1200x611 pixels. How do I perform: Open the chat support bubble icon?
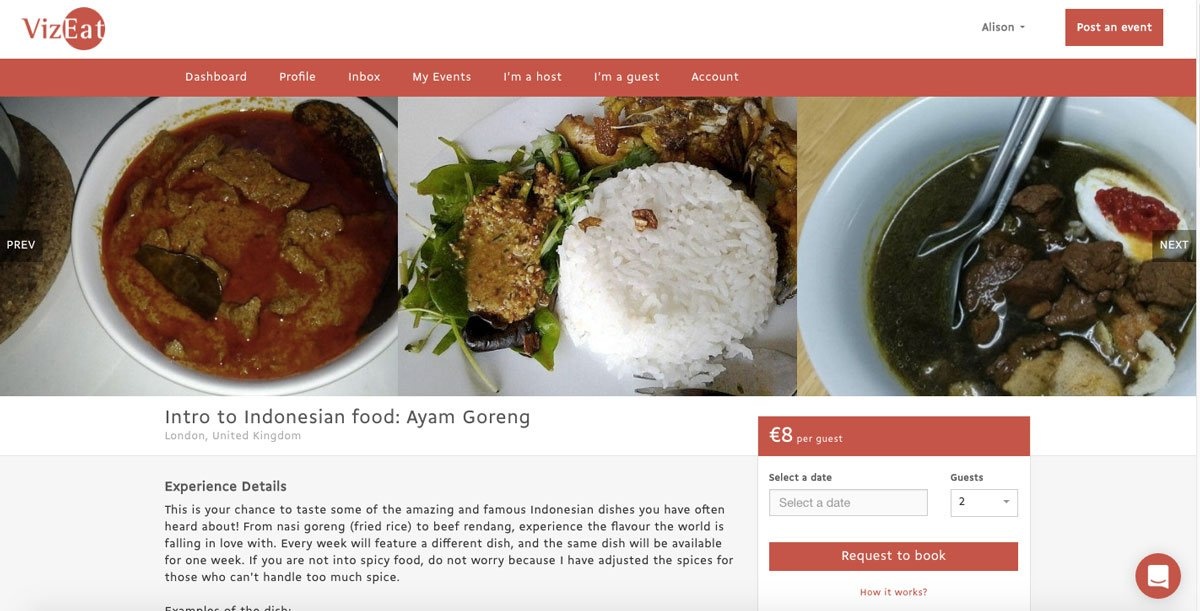pos(1158,576)
